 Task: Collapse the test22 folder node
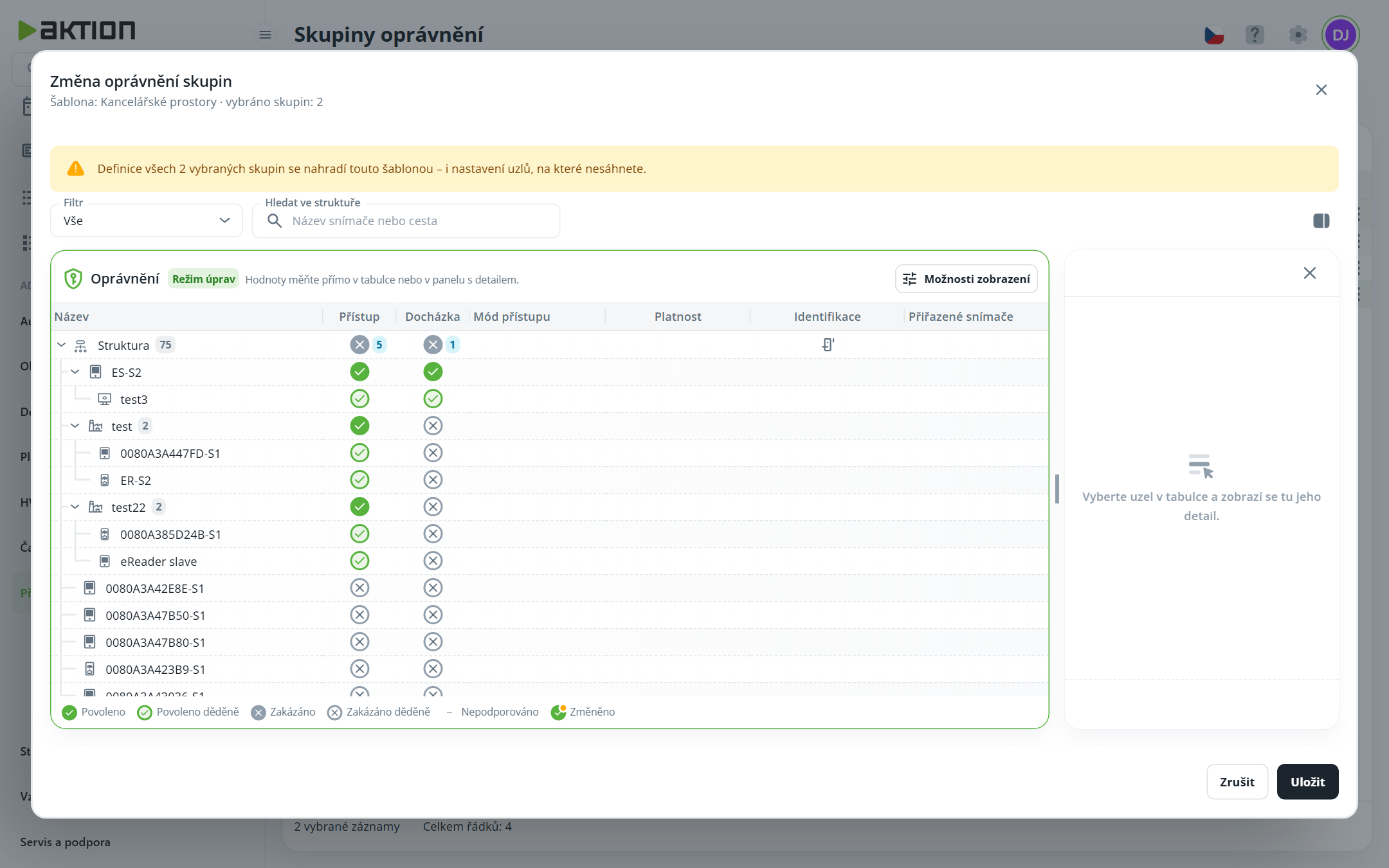[75, 507]
